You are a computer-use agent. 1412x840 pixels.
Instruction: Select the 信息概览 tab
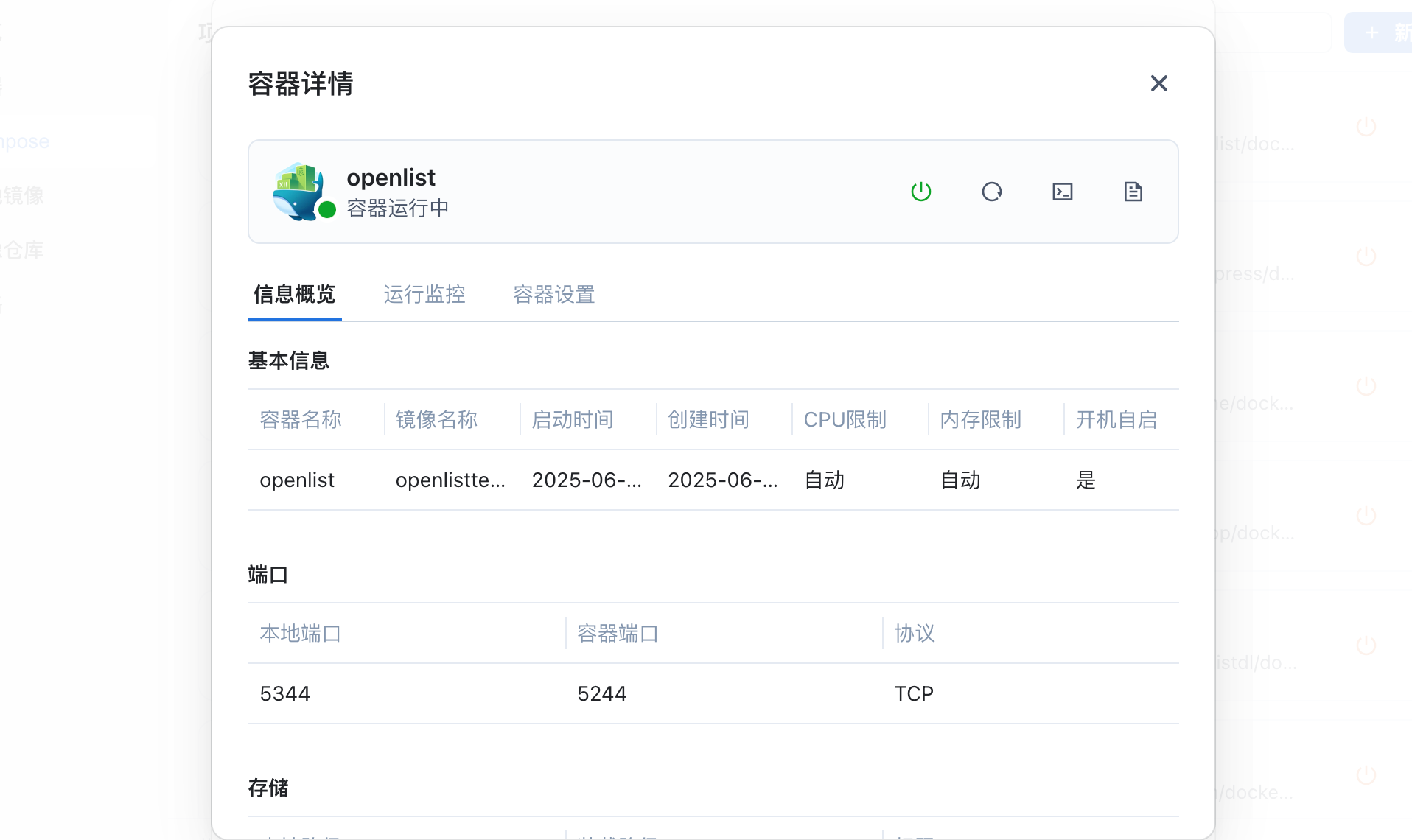[x=294, y=295]
